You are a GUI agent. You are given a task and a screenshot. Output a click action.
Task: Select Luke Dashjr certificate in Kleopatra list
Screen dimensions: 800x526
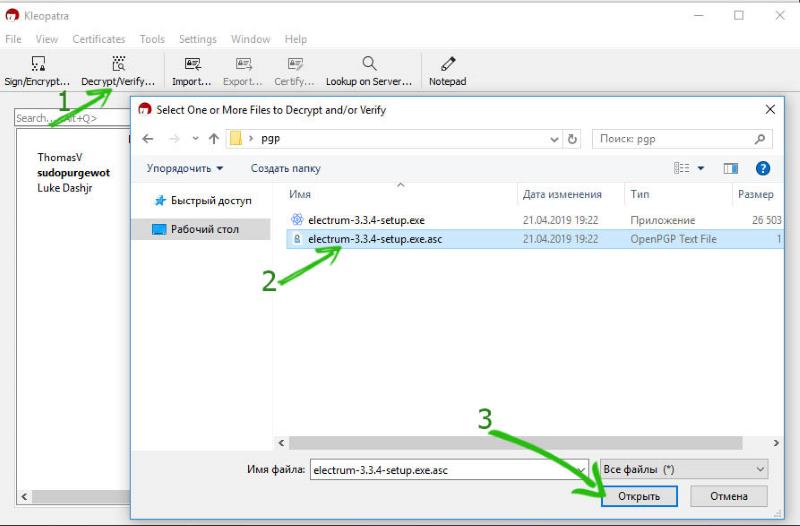click(x=65, y=188)
